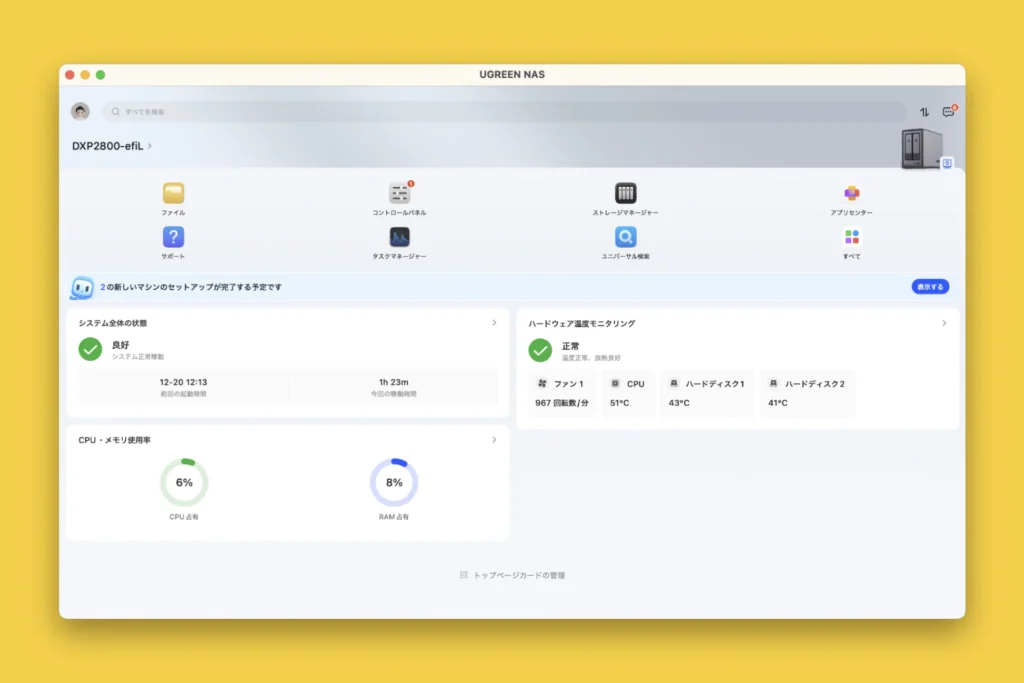The image size is (1024, 683).
Task: Open the ファイル (Files) app icon
Action: 173,194
